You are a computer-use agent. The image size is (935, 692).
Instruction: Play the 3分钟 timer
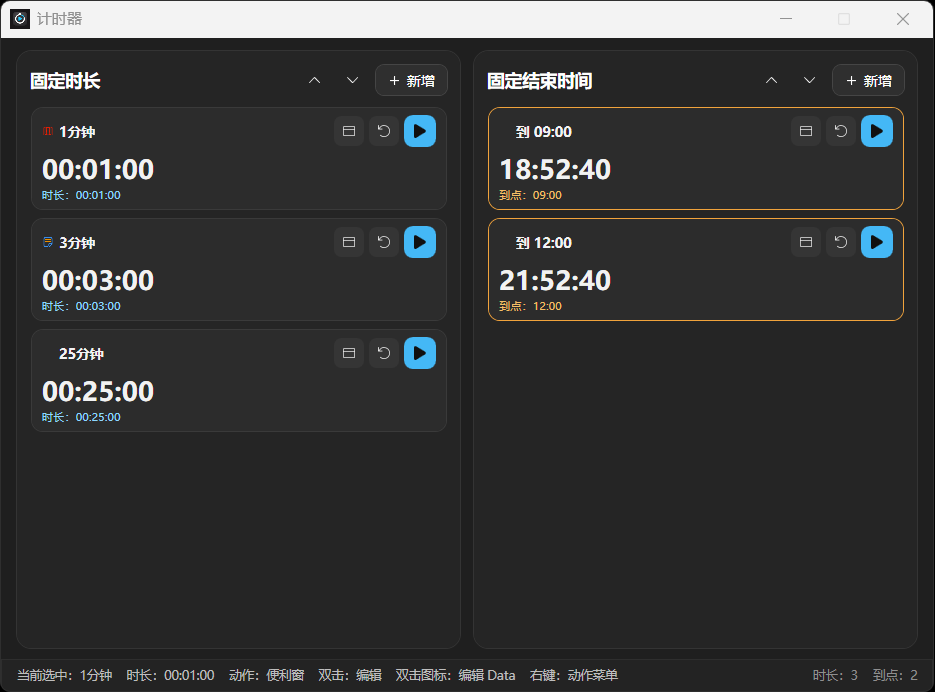coord(420,242)
